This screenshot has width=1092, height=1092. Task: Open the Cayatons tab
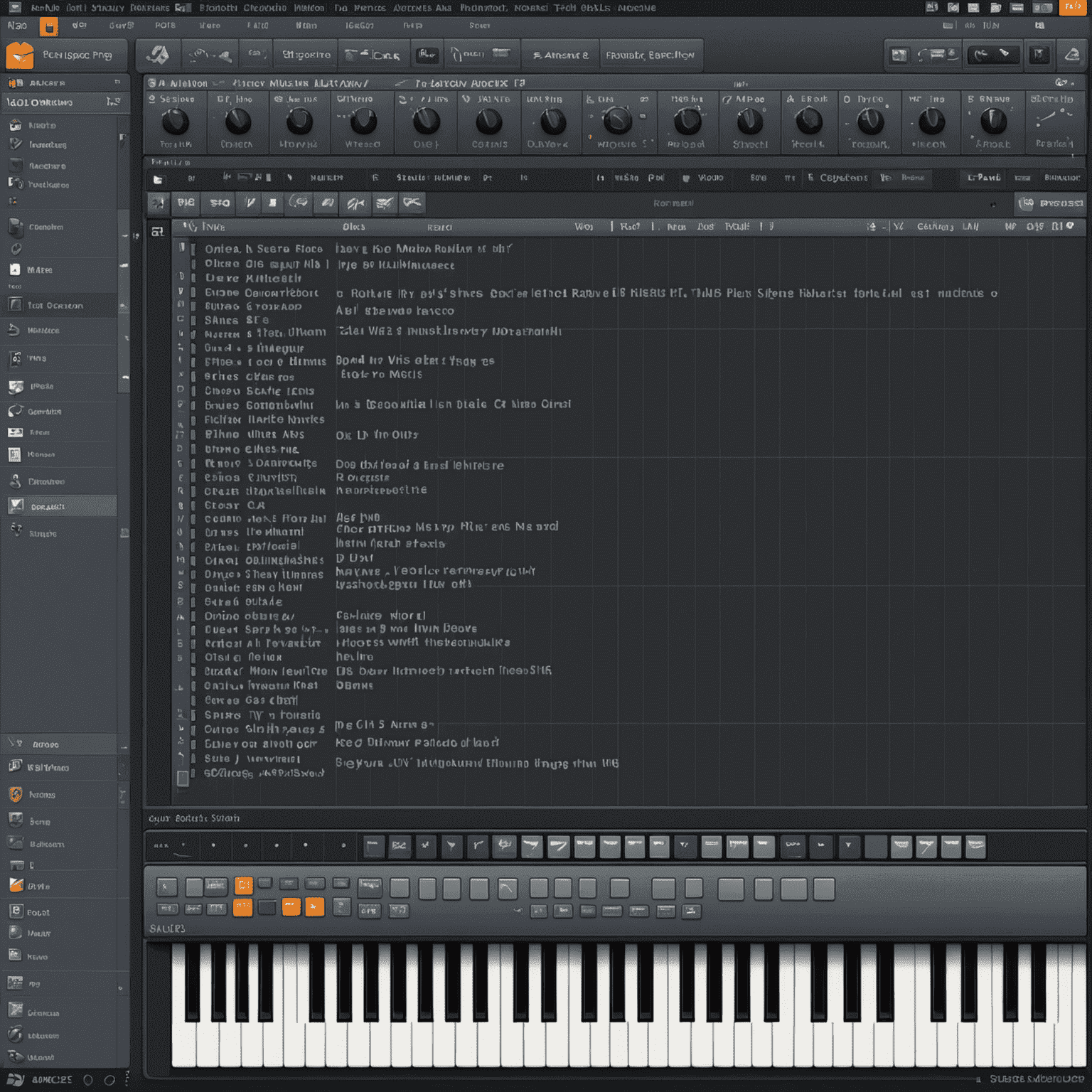843,178
